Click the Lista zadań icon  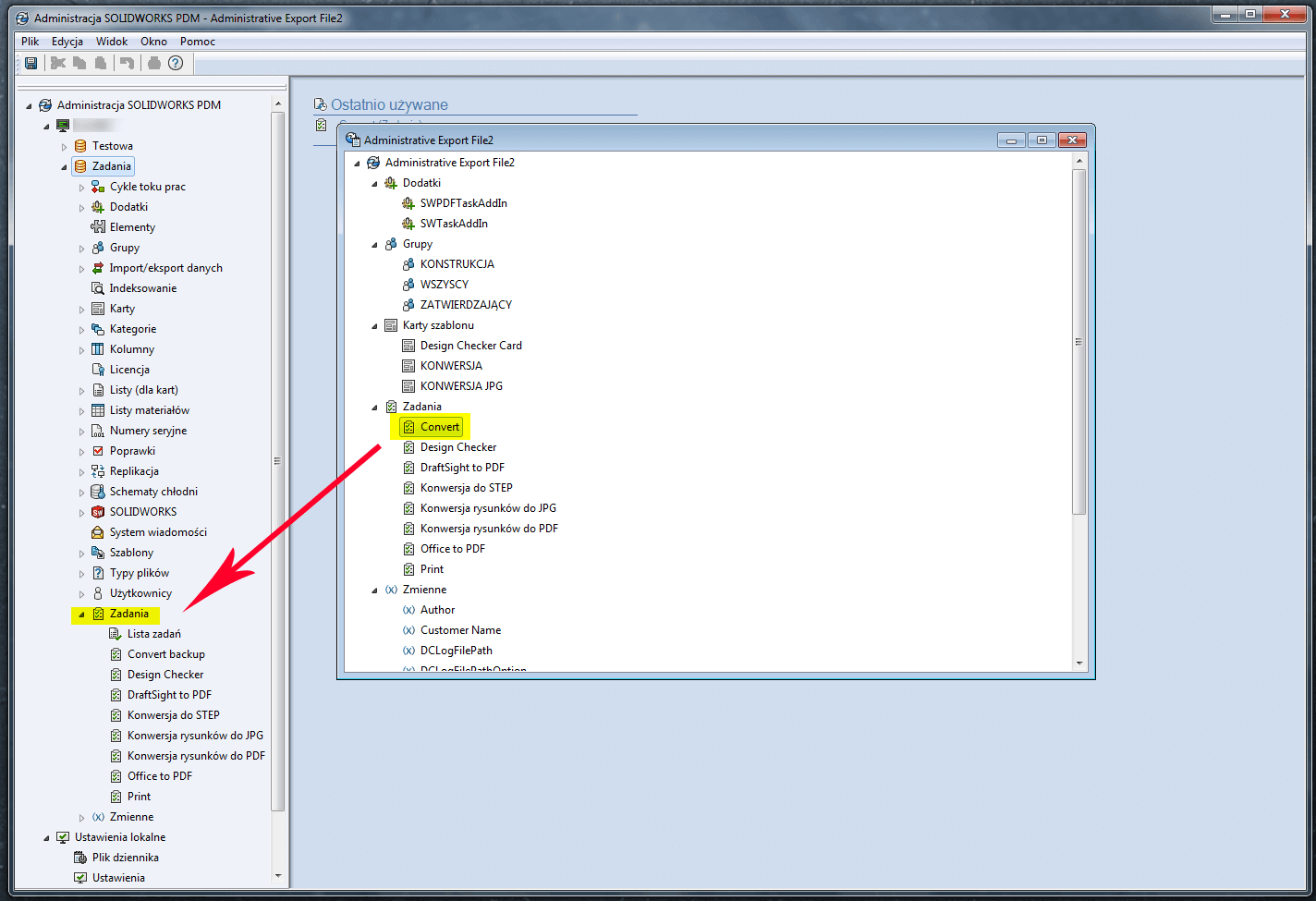point(116,634)
